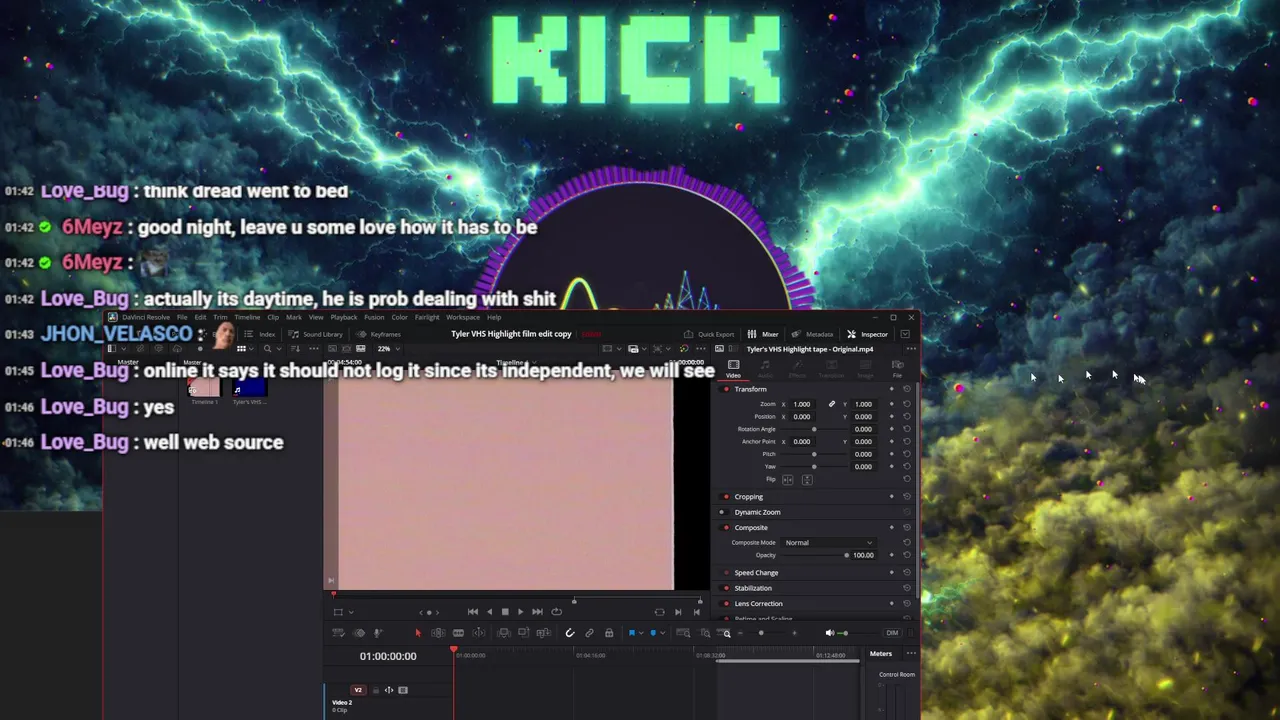Click the Rotation Angle slider
Screen dimensions: 1280x720
[x=814, y=429]
